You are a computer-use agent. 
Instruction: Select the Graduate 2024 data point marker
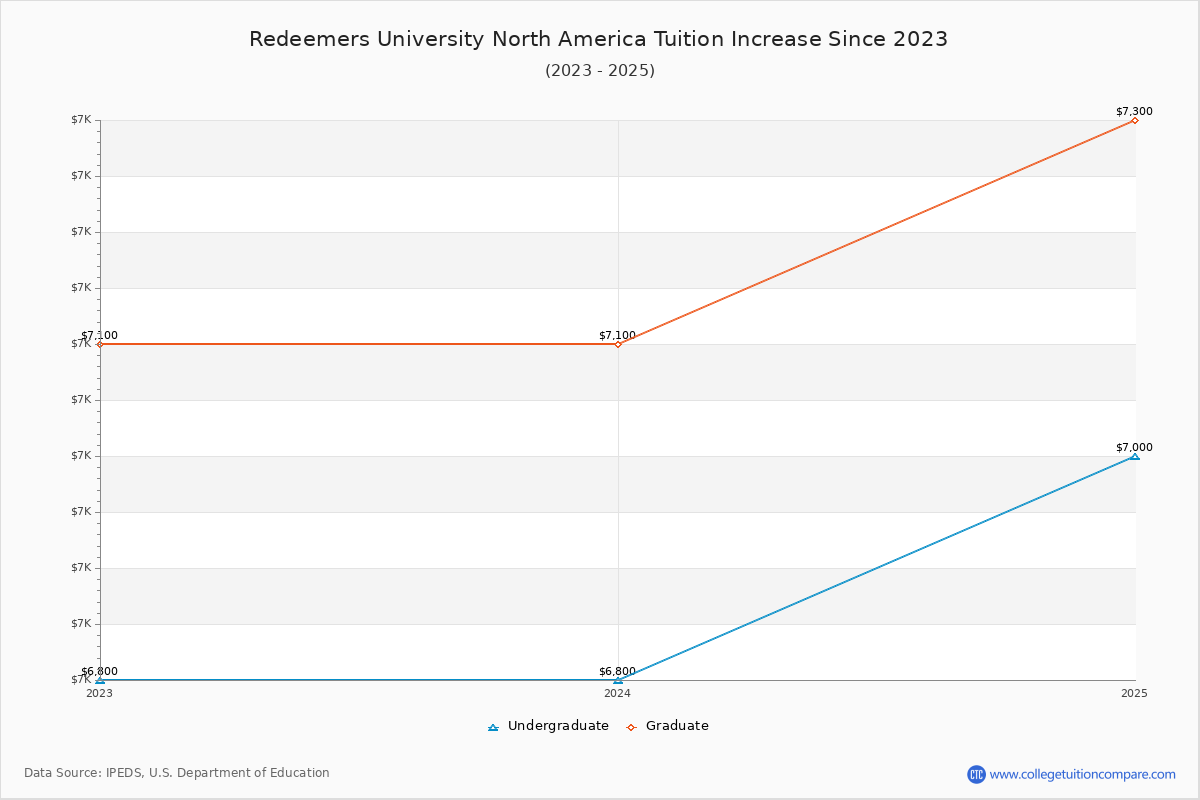coord(618,344)
